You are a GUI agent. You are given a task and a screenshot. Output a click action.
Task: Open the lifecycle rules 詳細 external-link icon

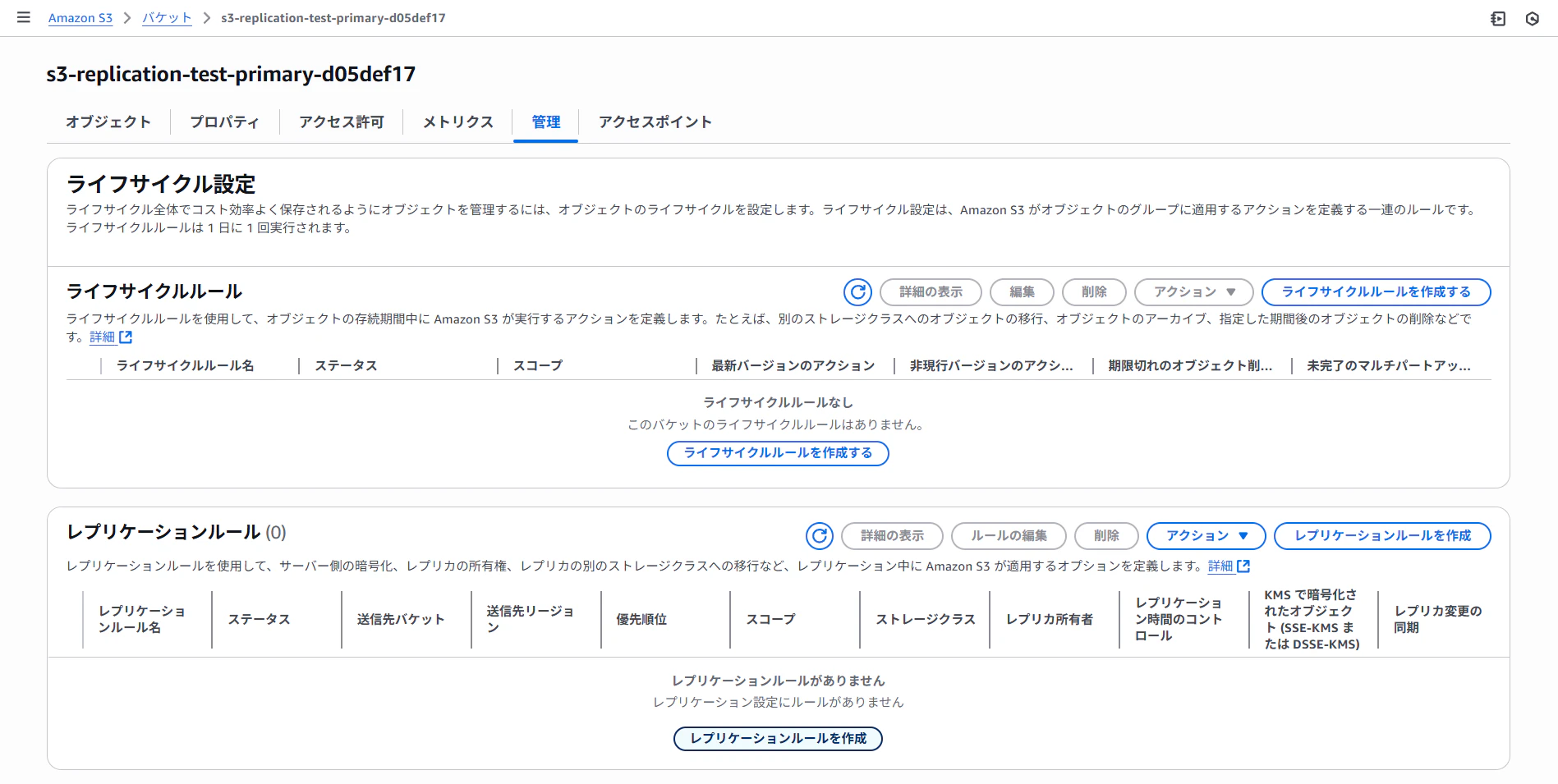(x=124, y=337)
